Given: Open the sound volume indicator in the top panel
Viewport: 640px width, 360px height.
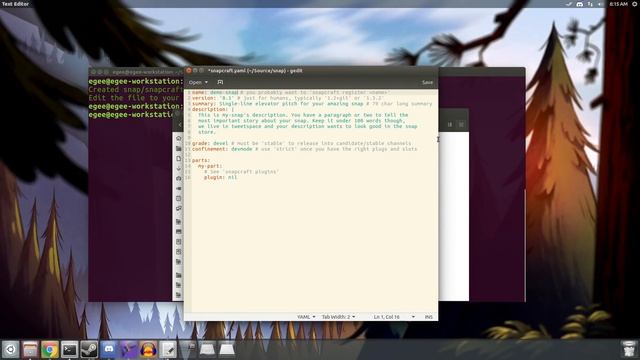Looking at the screenshot, I should coord(600,4).
